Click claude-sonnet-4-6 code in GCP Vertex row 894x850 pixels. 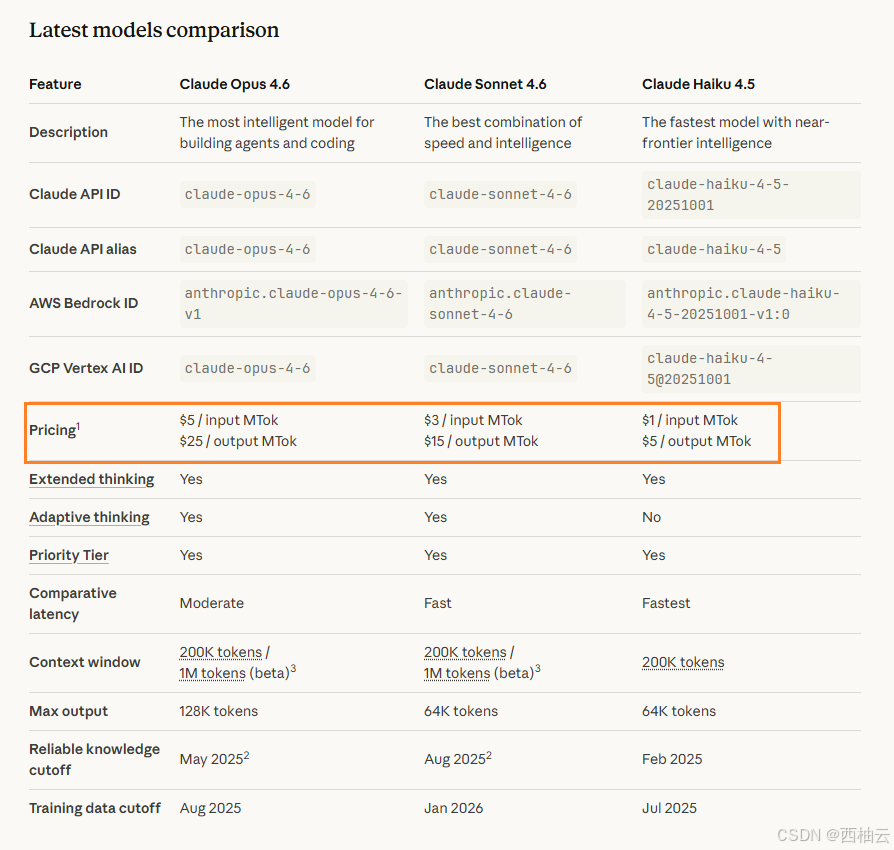click(x=500, y=369)
